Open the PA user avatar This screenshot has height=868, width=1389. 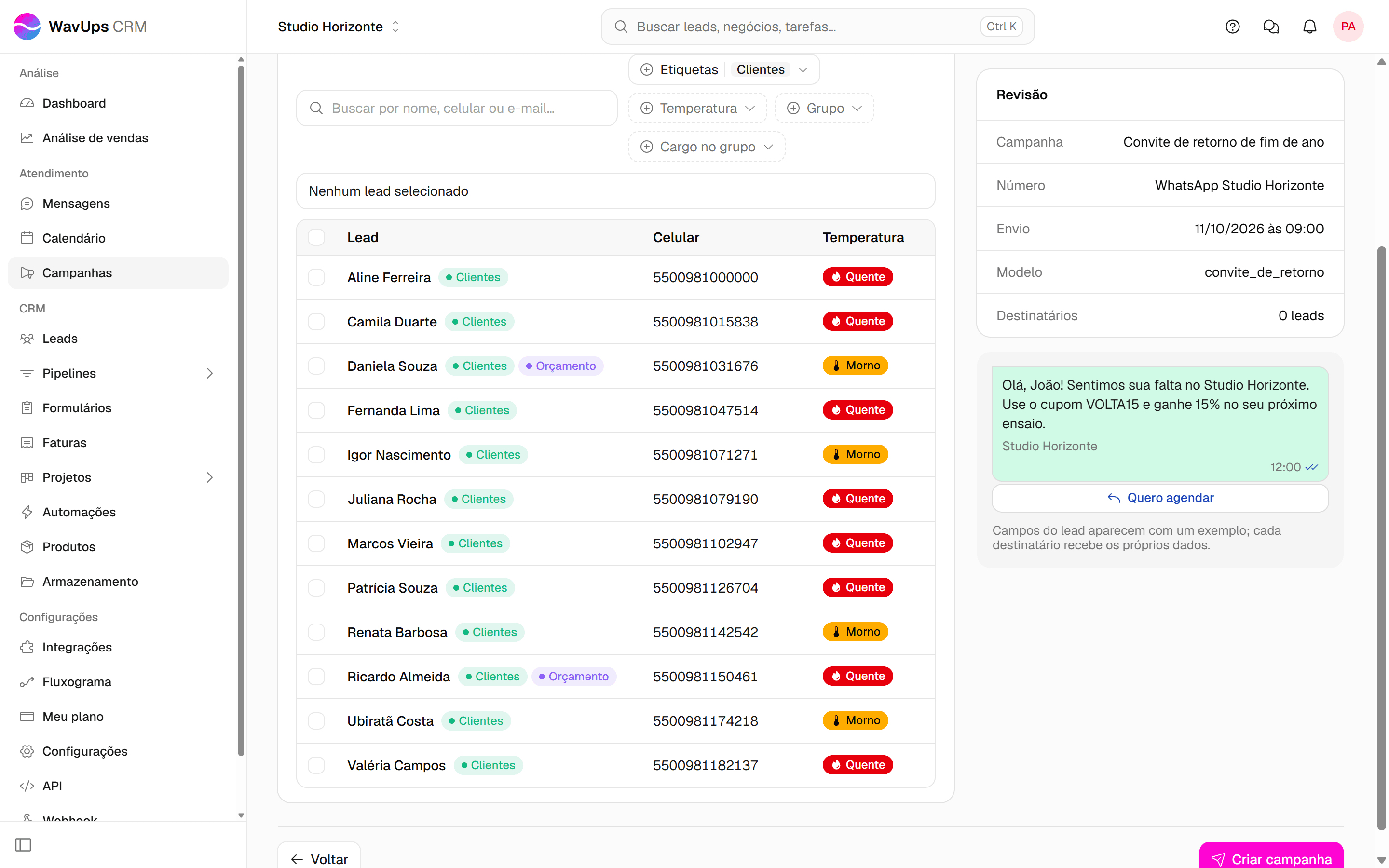point(1348,27)
